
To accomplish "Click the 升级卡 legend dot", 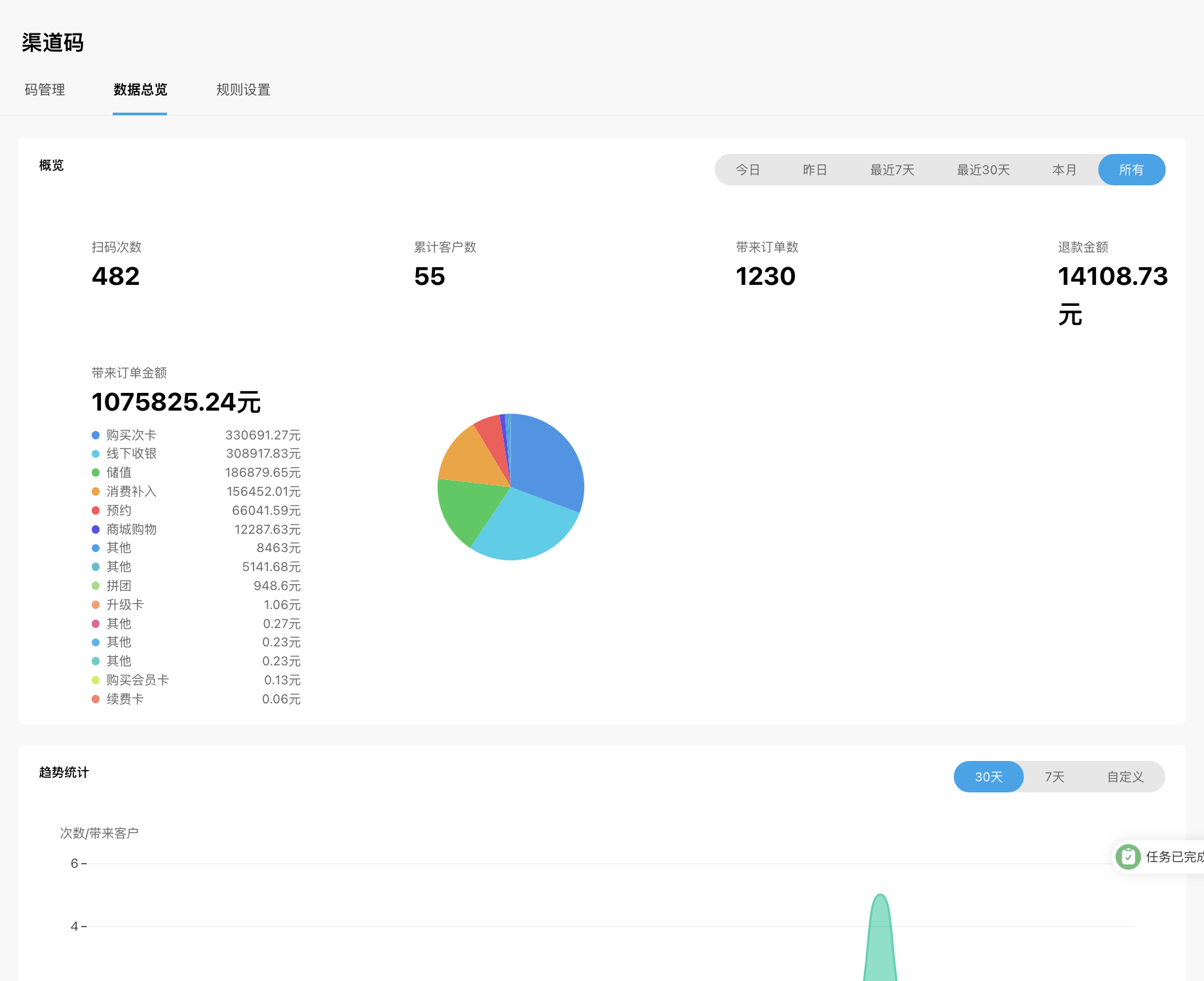I will tap(96, 604).
